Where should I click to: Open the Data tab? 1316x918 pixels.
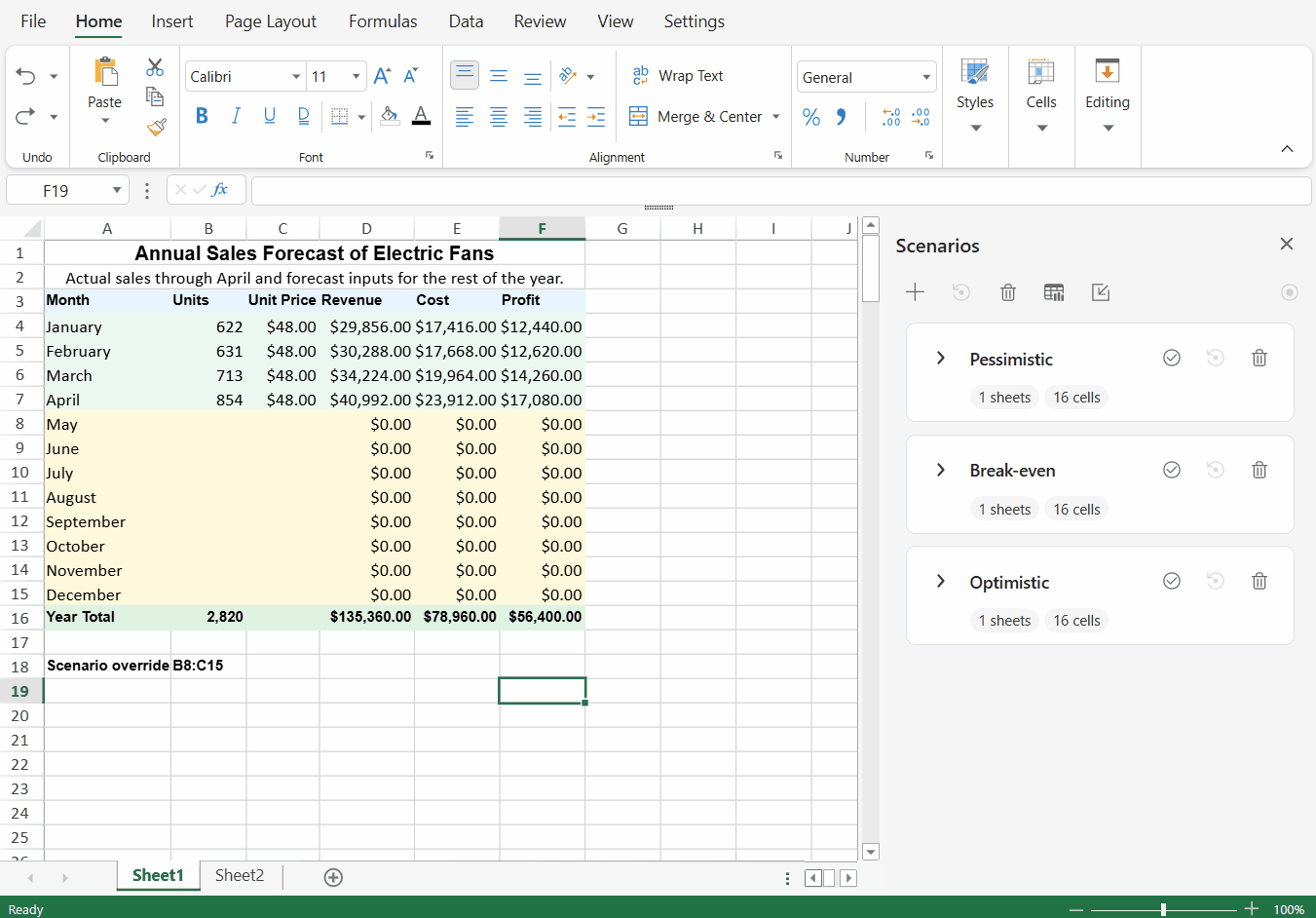(466, 21)
